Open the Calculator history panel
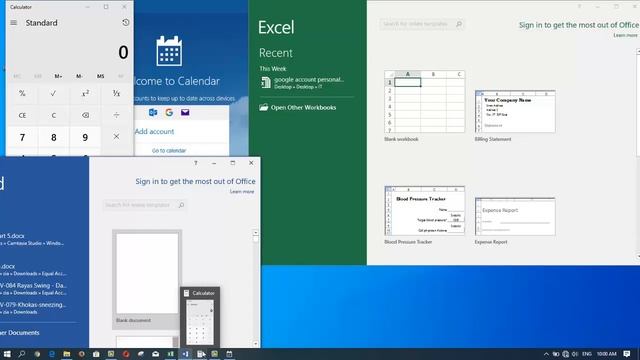Viewport: 640px width, 360px height. pyautogui.click(x=125, y=23)
